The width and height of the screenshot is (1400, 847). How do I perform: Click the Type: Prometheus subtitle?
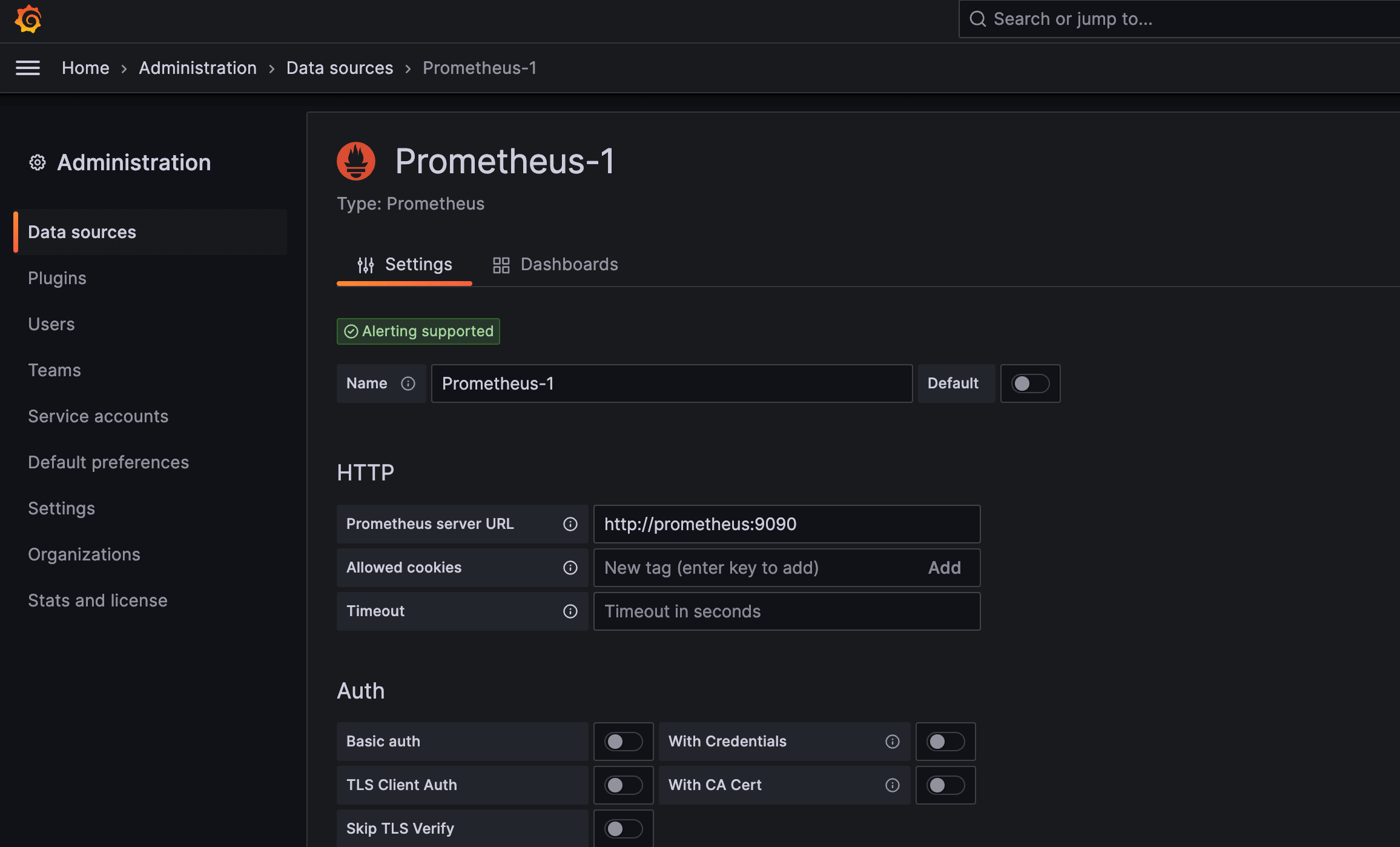pyautogui.click(x=411, y=204)
